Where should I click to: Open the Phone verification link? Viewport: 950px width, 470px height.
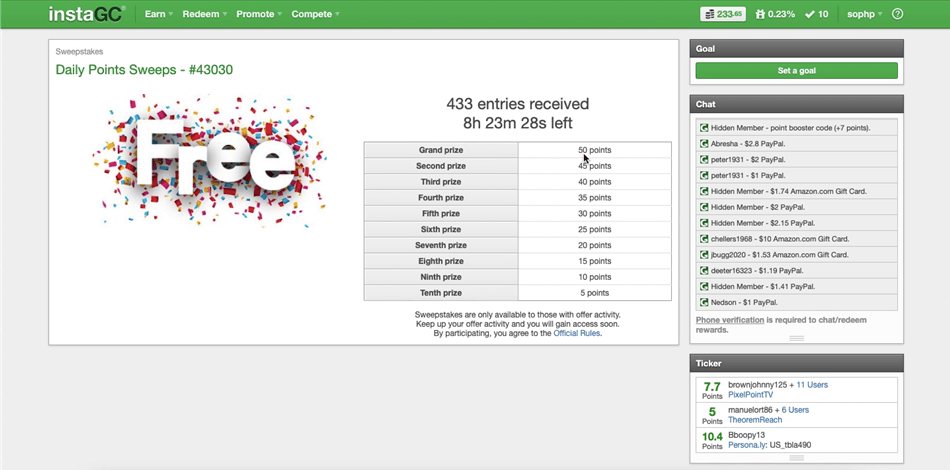click(729, 320)
